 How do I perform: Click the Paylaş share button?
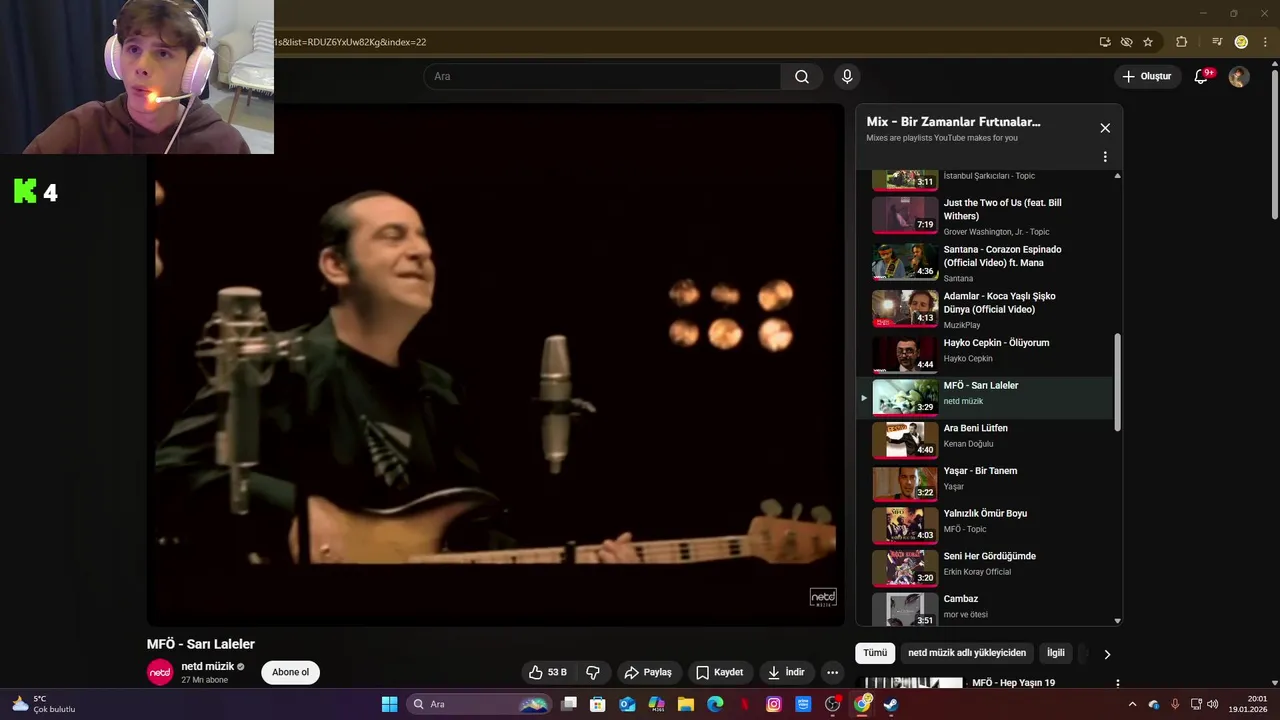click(x=648, y=672)
